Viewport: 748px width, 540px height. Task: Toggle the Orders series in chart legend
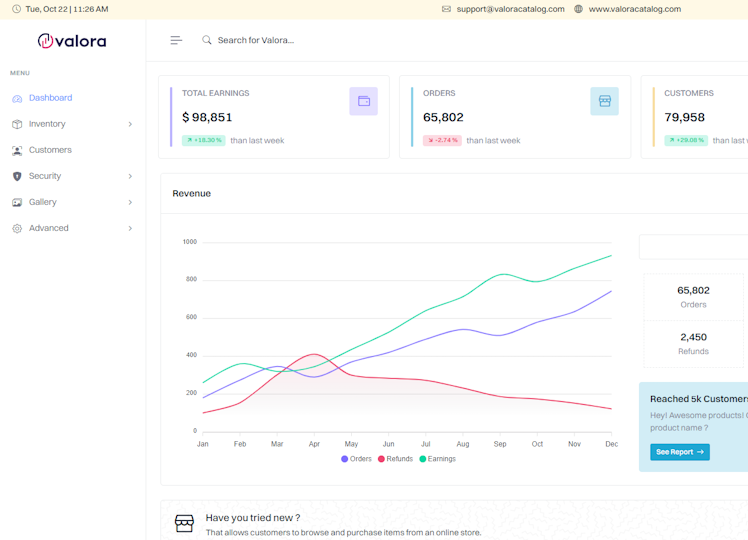[x=356, y=459]
